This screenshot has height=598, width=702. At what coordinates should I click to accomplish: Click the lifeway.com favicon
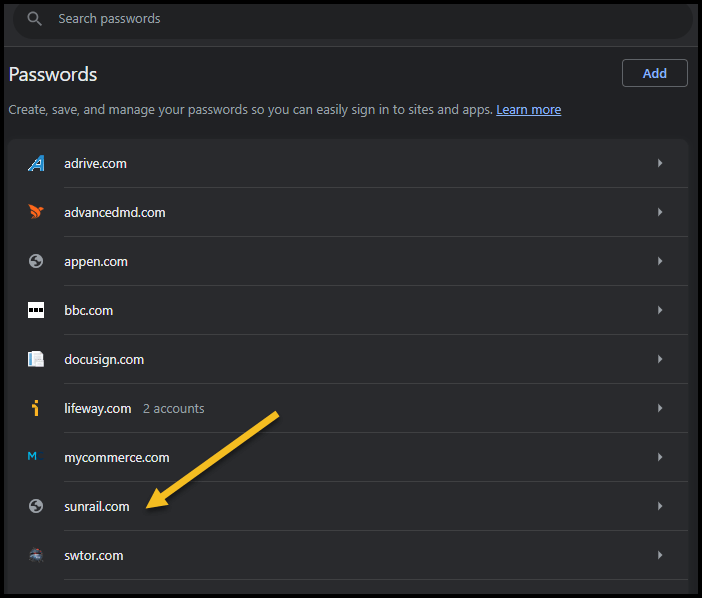(36, 408)
